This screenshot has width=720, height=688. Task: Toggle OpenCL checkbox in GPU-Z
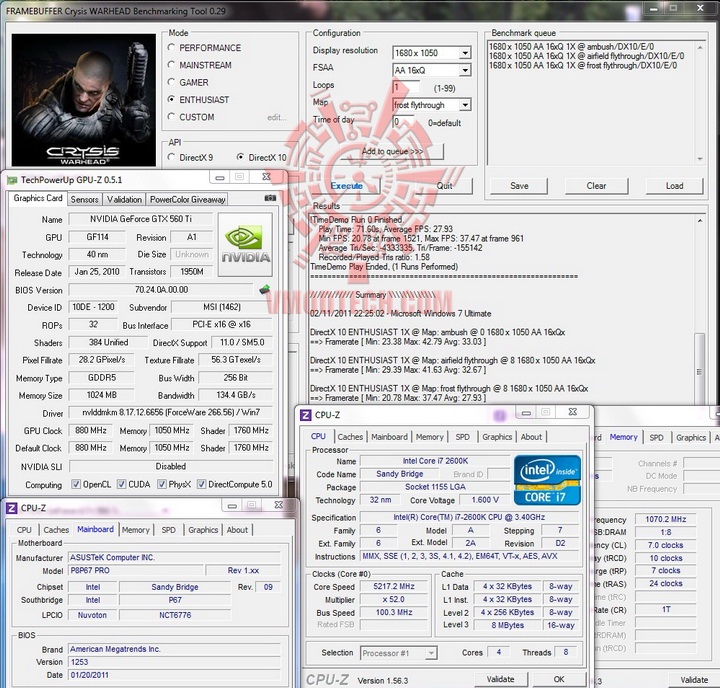76,484
